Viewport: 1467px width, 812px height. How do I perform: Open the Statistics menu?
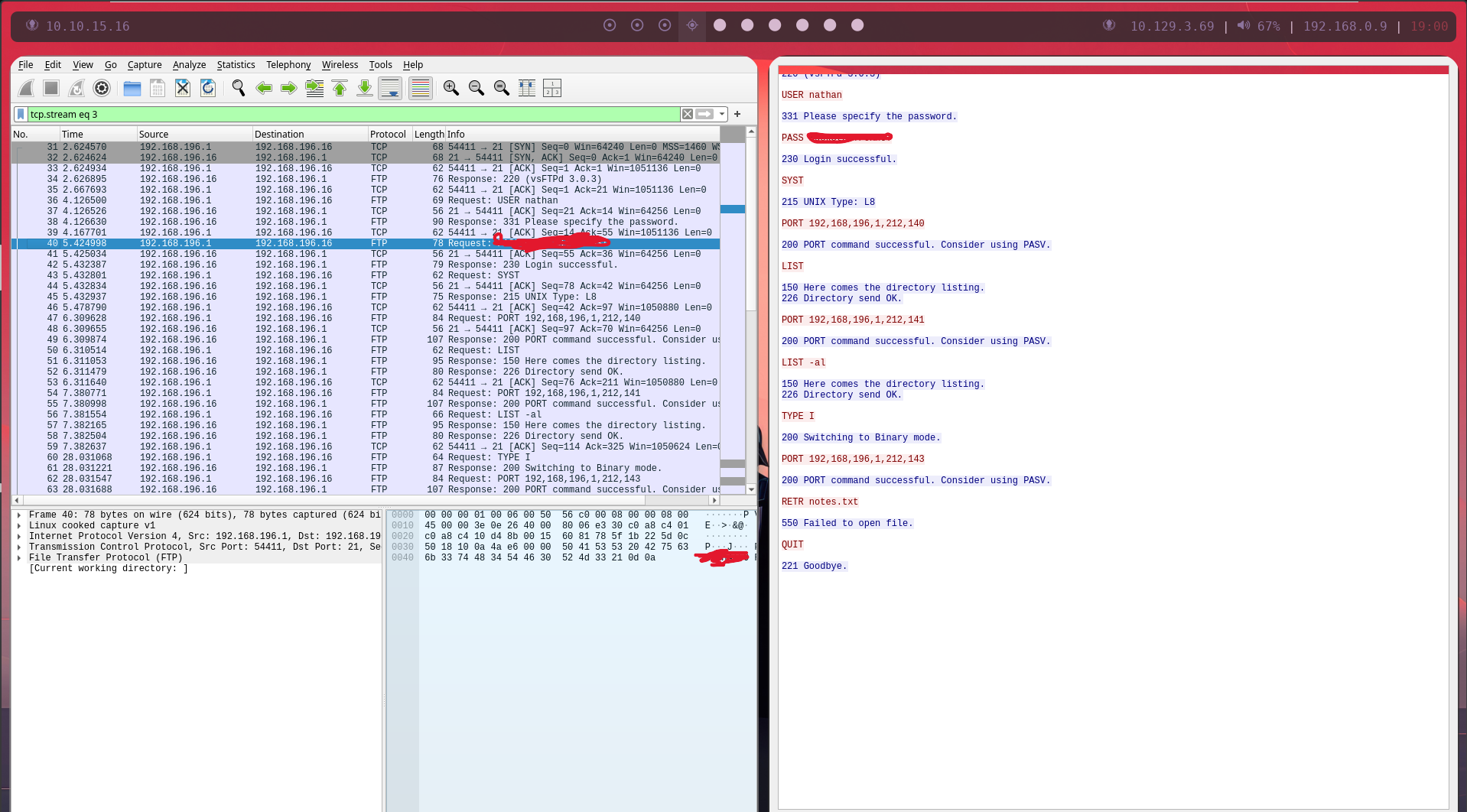(x=236, y=65)
